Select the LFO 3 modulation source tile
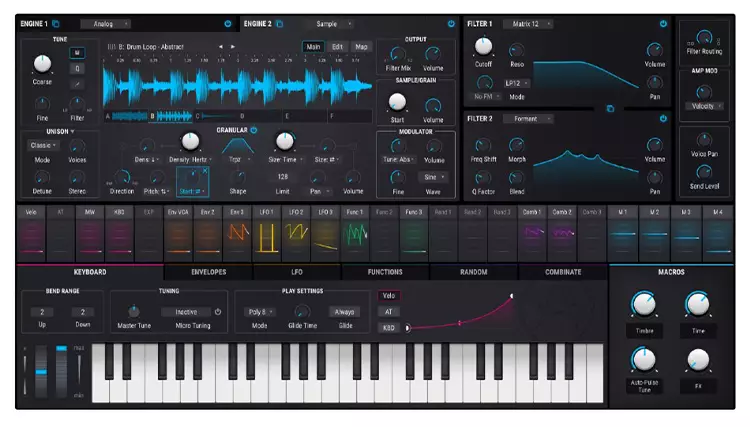Screen dimensions: 750x427 coord(325,233)
